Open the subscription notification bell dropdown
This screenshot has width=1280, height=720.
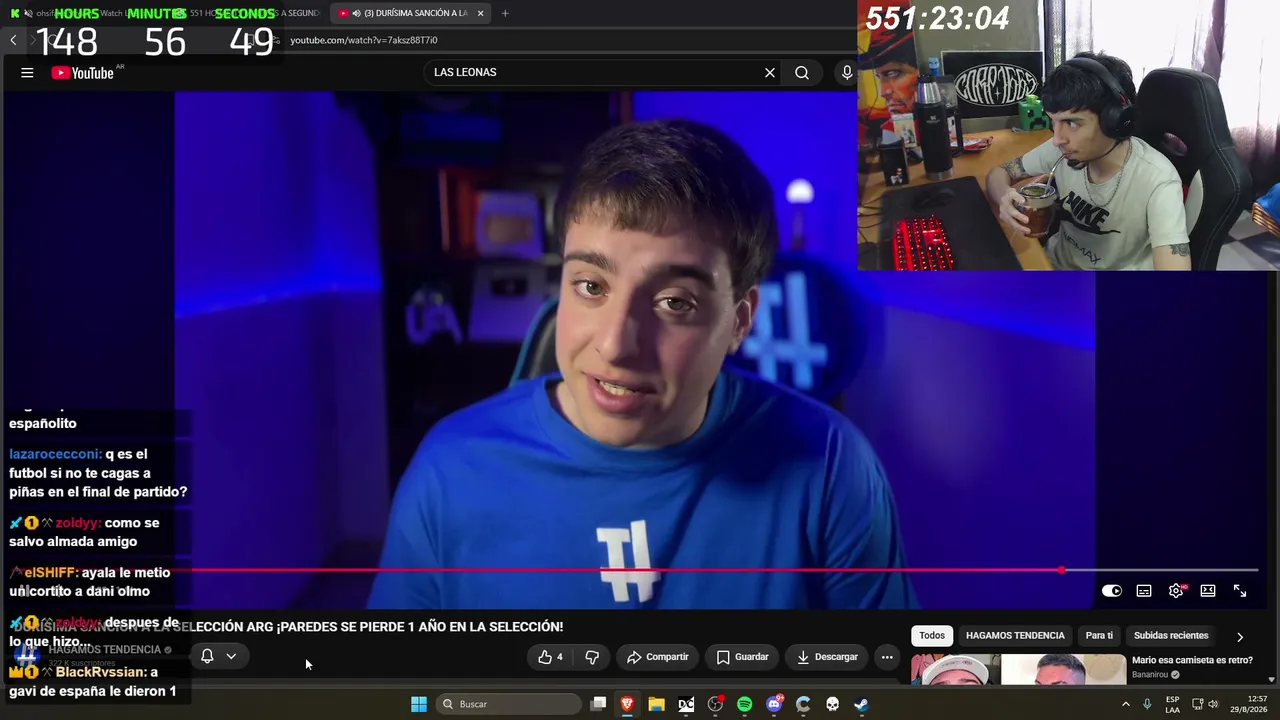[x=218, y=656]
